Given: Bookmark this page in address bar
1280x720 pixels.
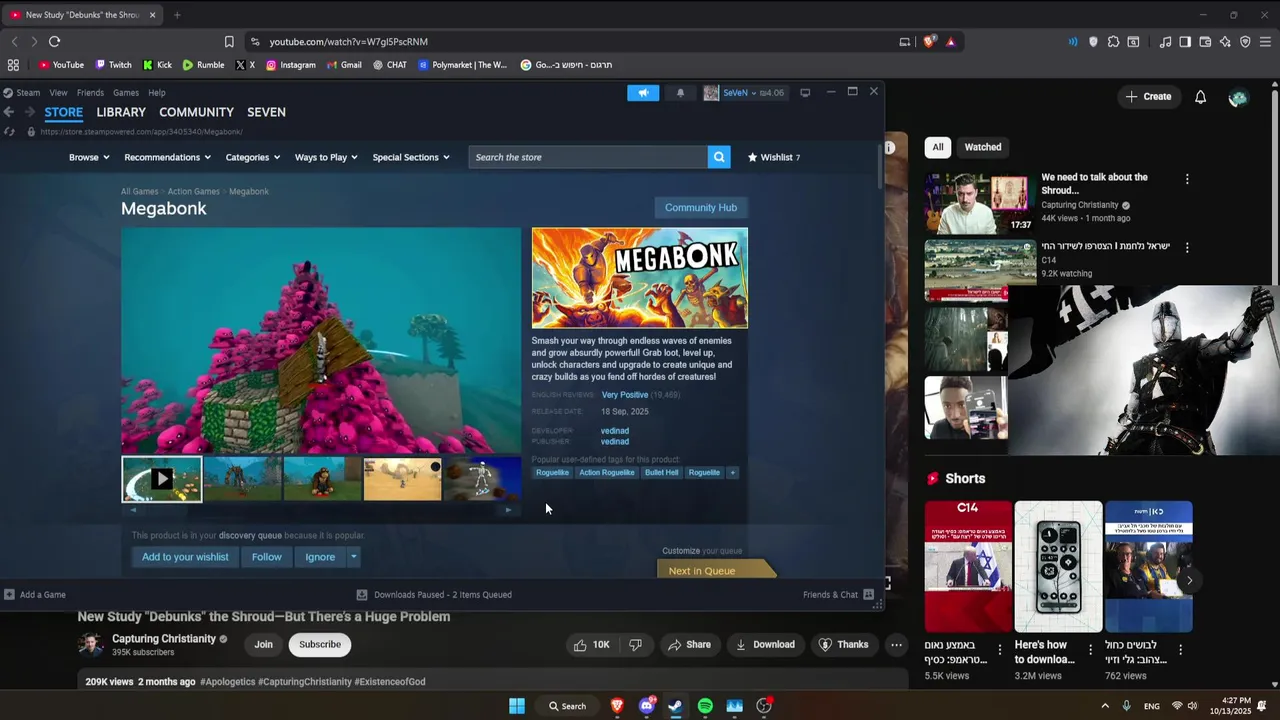Looking at the screenshot, I should point(229,42).
